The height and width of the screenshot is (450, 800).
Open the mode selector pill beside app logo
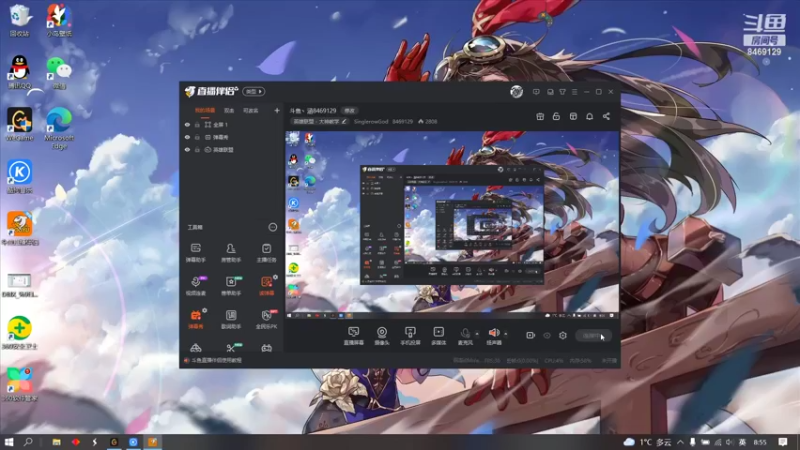tap(254, 92)
